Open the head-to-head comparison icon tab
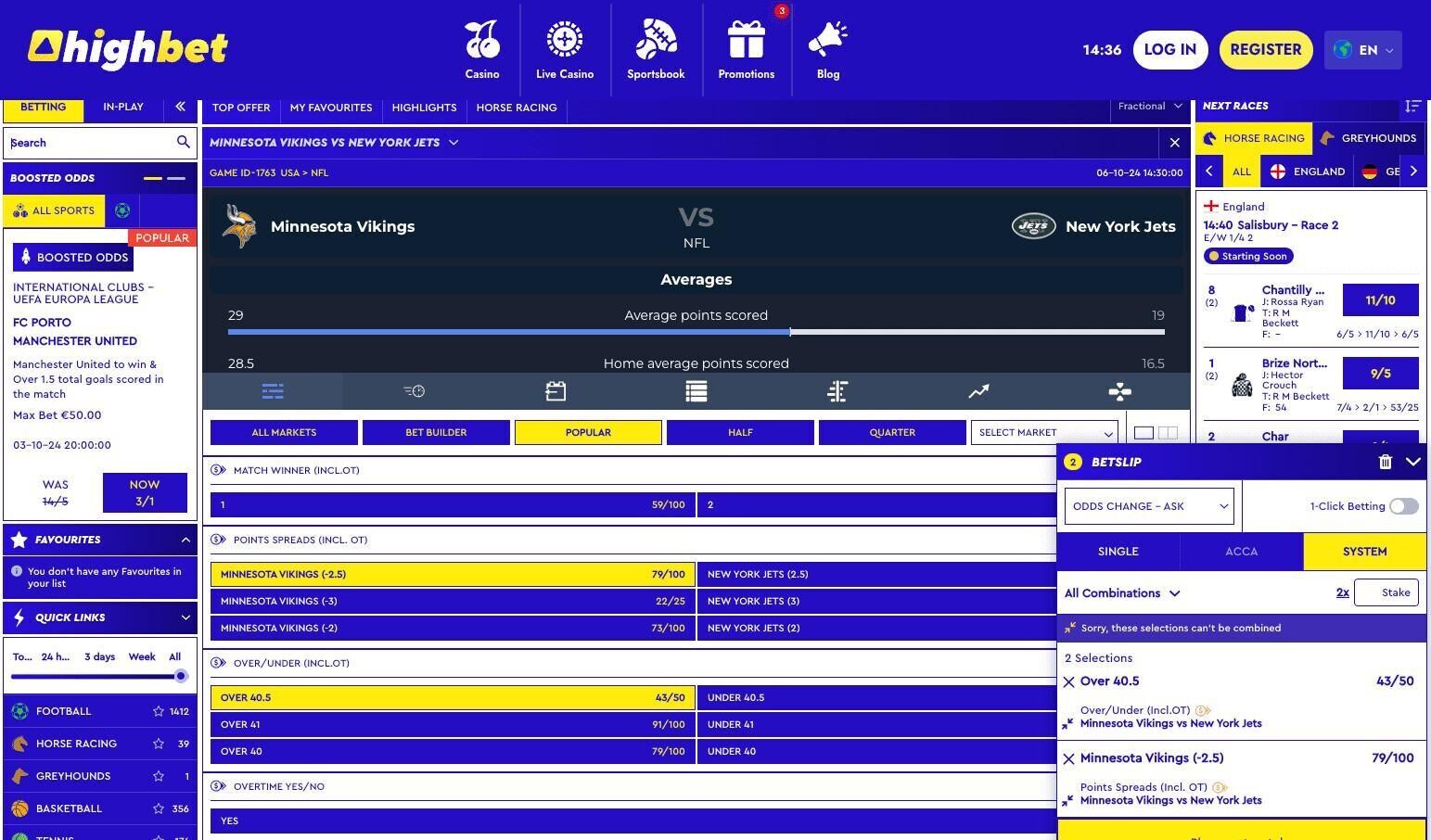1431x840 pixels. point(837,391)
